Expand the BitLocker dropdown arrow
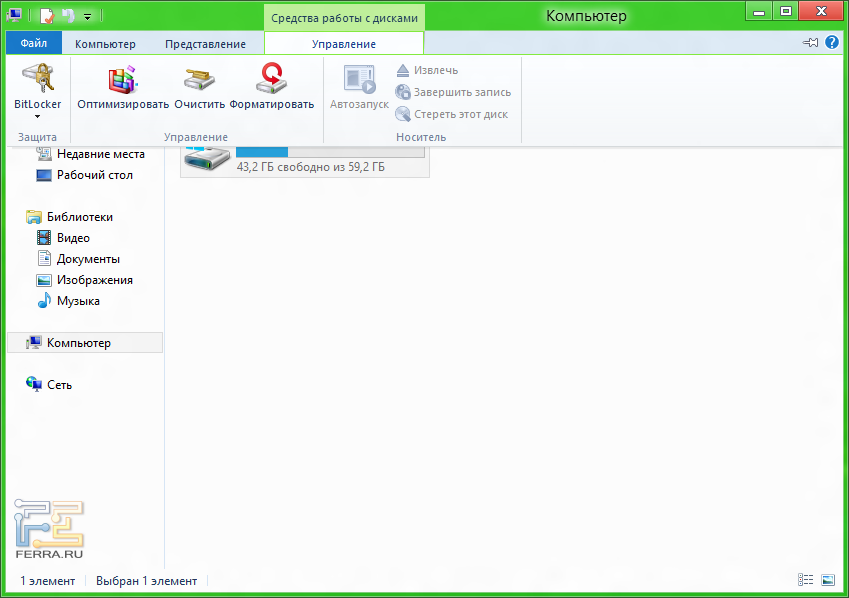849x598 pixels. 37,116
